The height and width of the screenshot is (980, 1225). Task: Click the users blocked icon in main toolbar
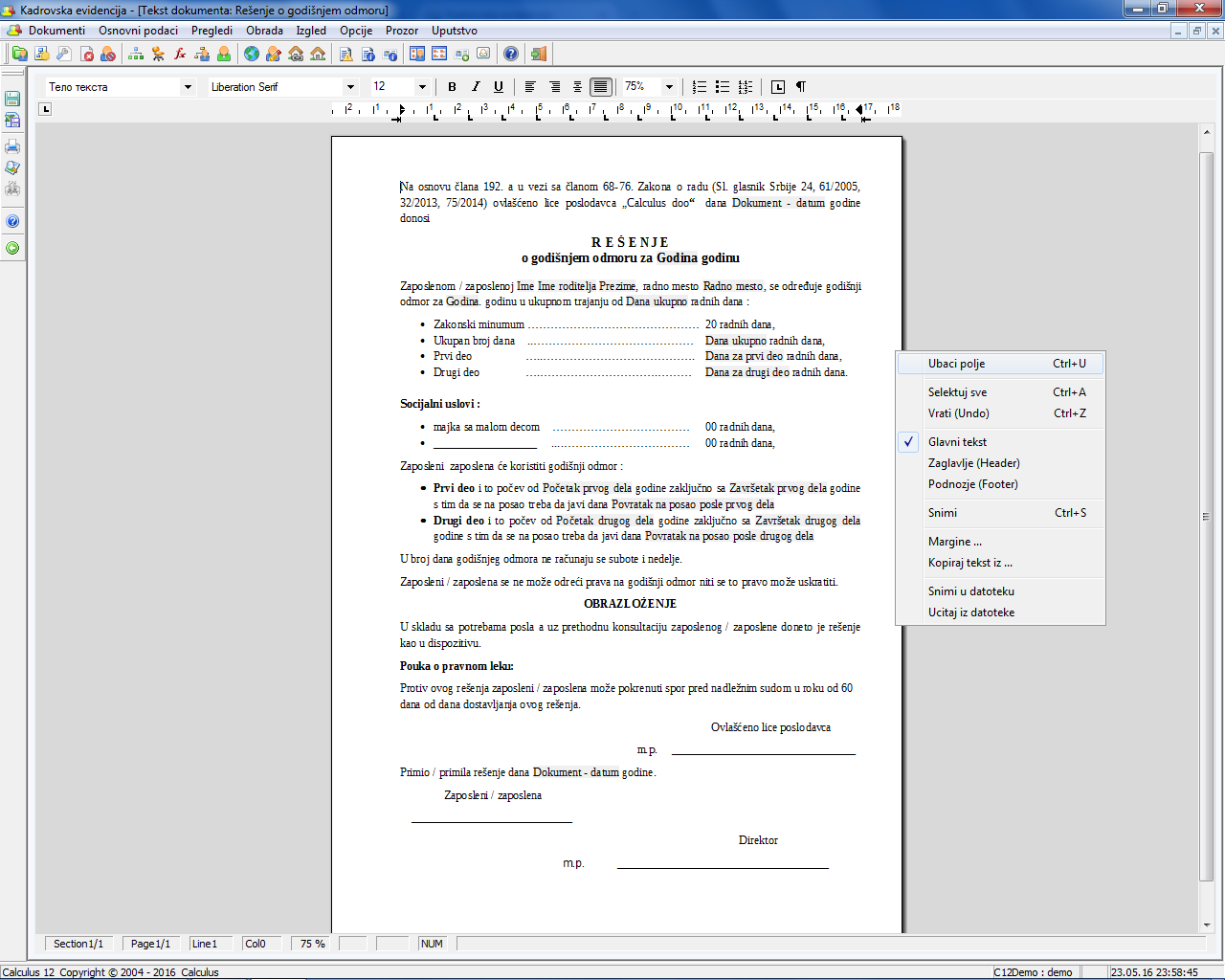click(108, 54)
